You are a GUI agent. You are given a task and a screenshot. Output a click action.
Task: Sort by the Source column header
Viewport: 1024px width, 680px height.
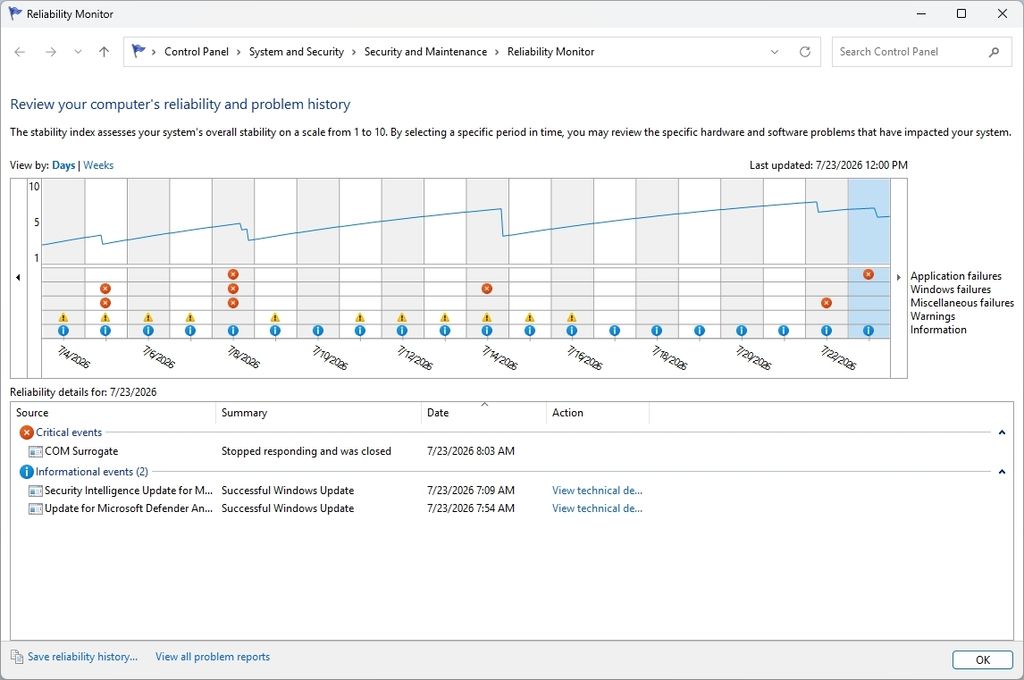click(x=113, y=413)
